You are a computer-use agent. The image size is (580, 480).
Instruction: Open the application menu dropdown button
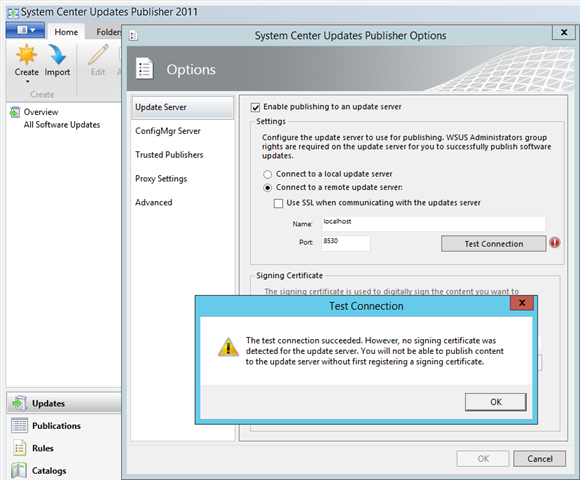tap(26, 30)
